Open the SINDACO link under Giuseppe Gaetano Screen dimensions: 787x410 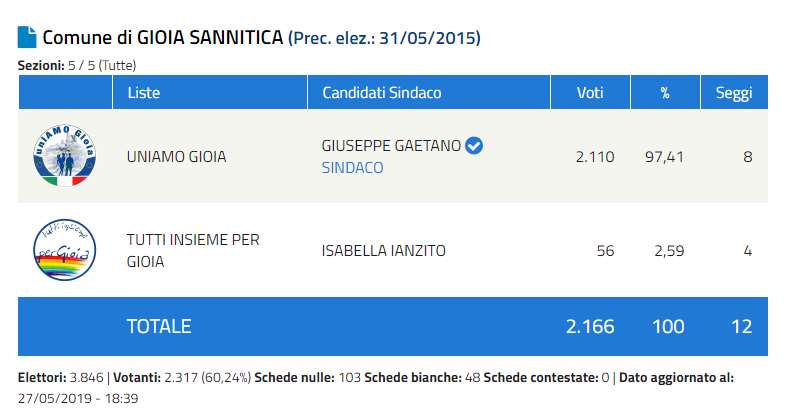[x=352, y=168]
